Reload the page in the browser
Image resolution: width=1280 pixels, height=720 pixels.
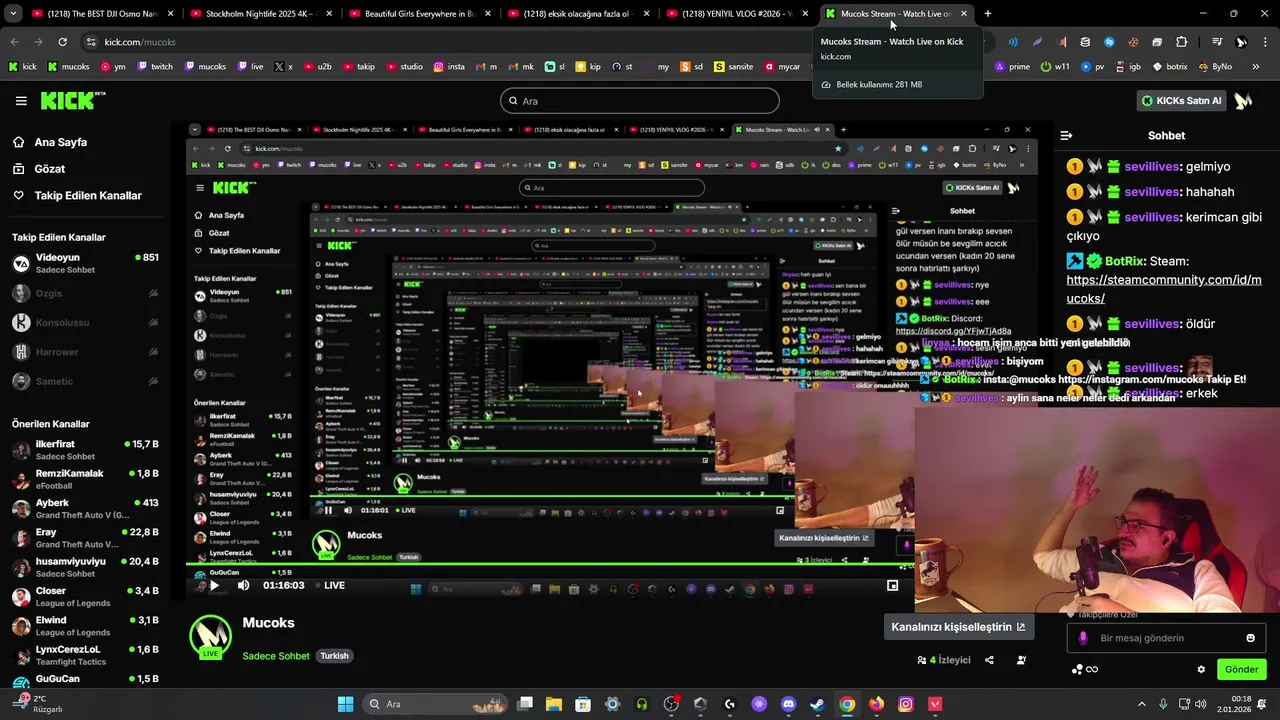[62, 42]
